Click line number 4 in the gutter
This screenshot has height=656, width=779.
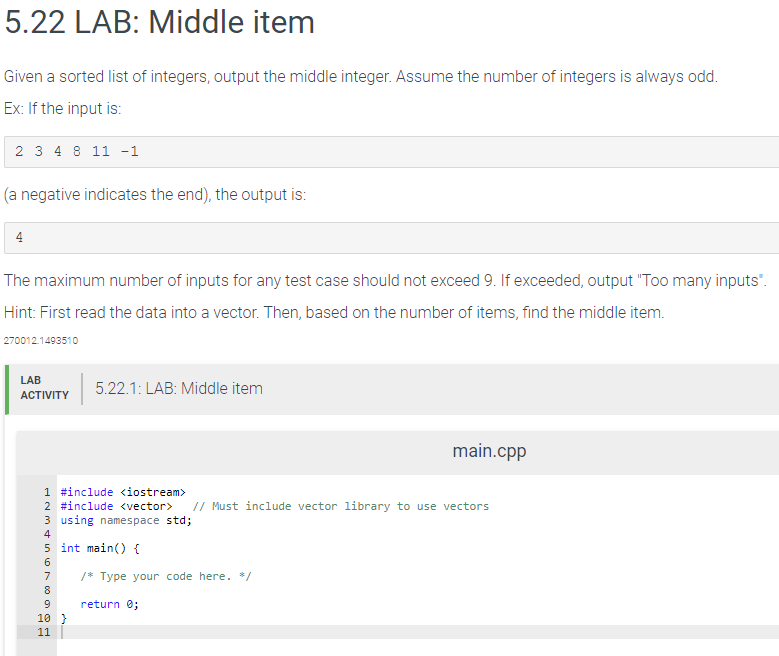pyautogui.click(x=47, y=534)
